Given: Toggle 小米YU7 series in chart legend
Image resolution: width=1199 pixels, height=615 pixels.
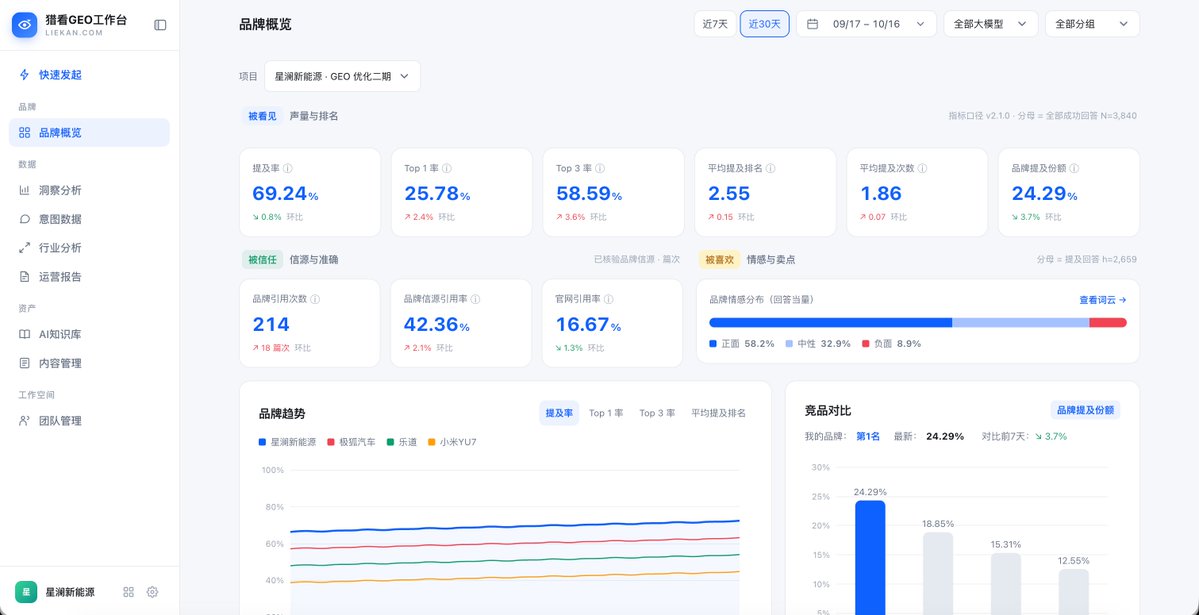Looking at the screenshot, I should 452,442.
